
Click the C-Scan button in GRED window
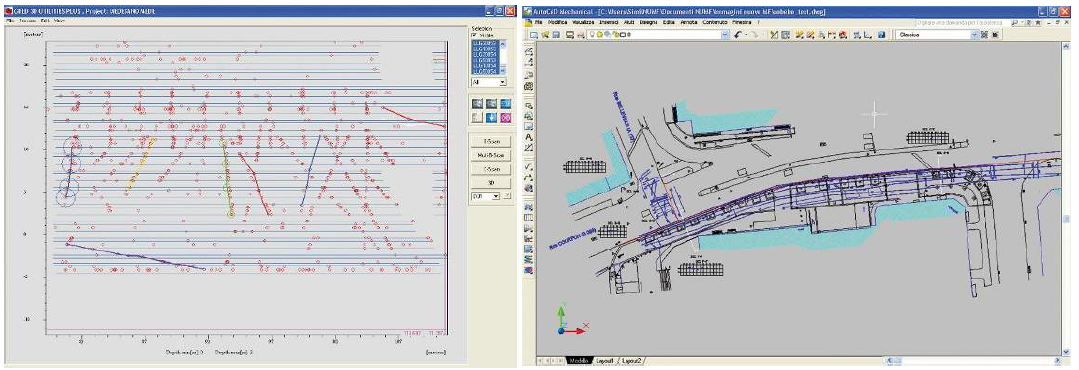coord(491,169)
